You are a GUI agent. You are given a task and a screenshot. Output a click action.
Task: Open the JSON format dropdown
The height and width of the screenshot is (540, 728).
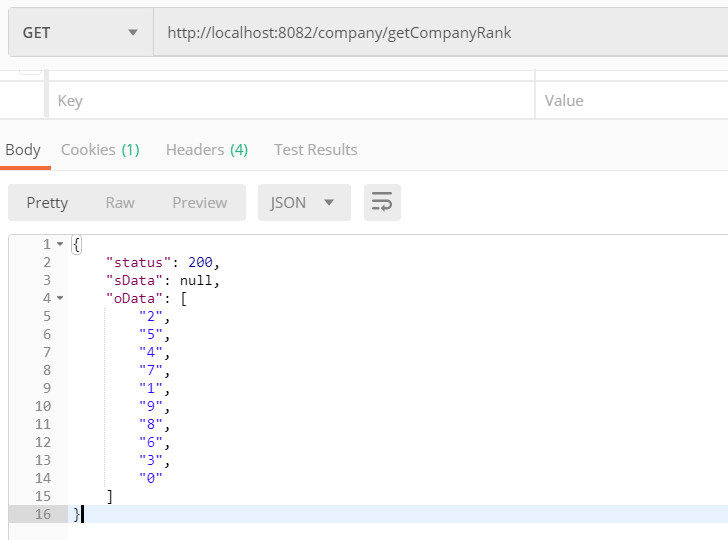304,202
